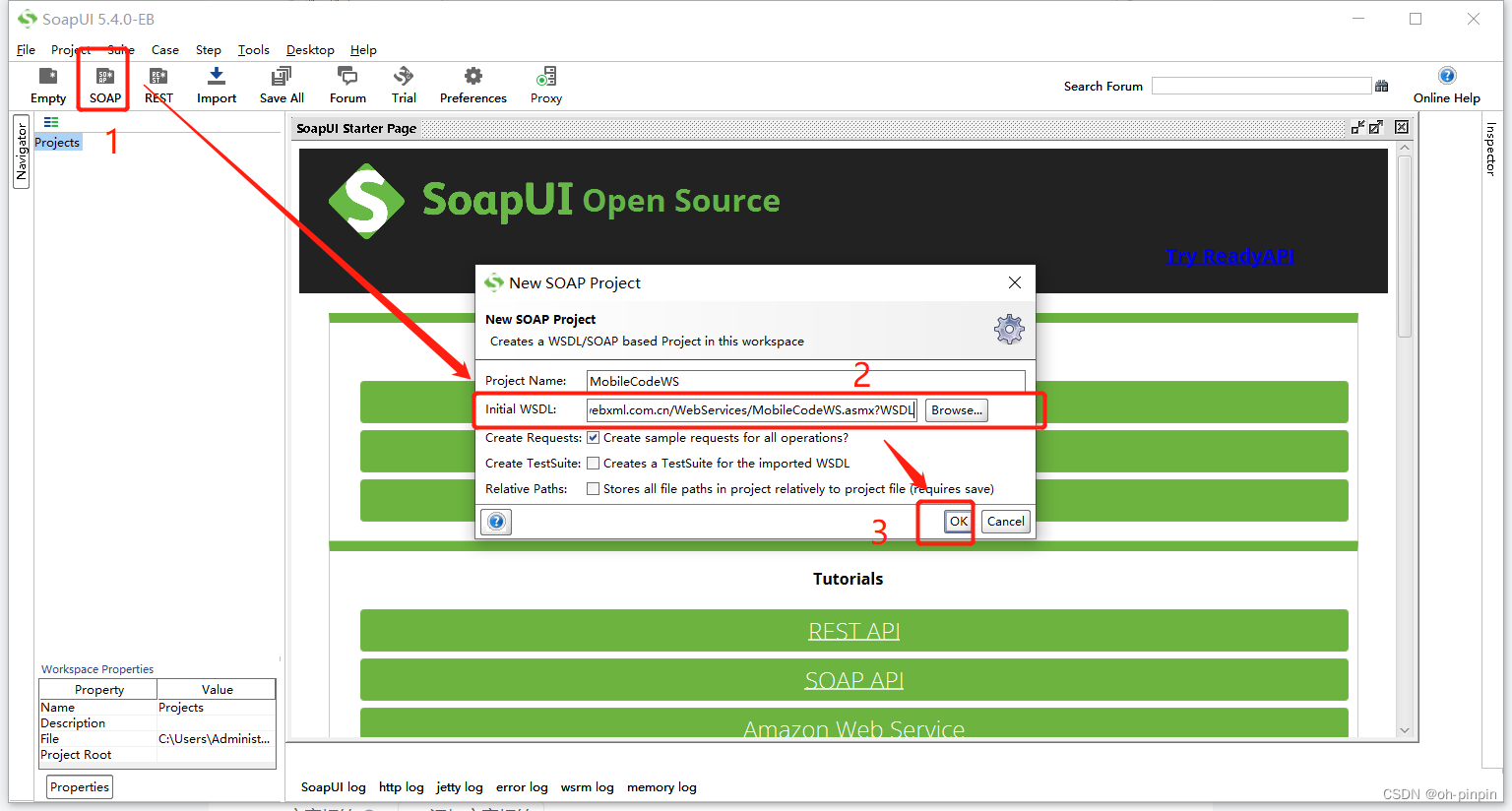Viewport: 1512px width, 811px height.
Task: Select the REST project icon in the toolbar
Action: coord(157,85)
